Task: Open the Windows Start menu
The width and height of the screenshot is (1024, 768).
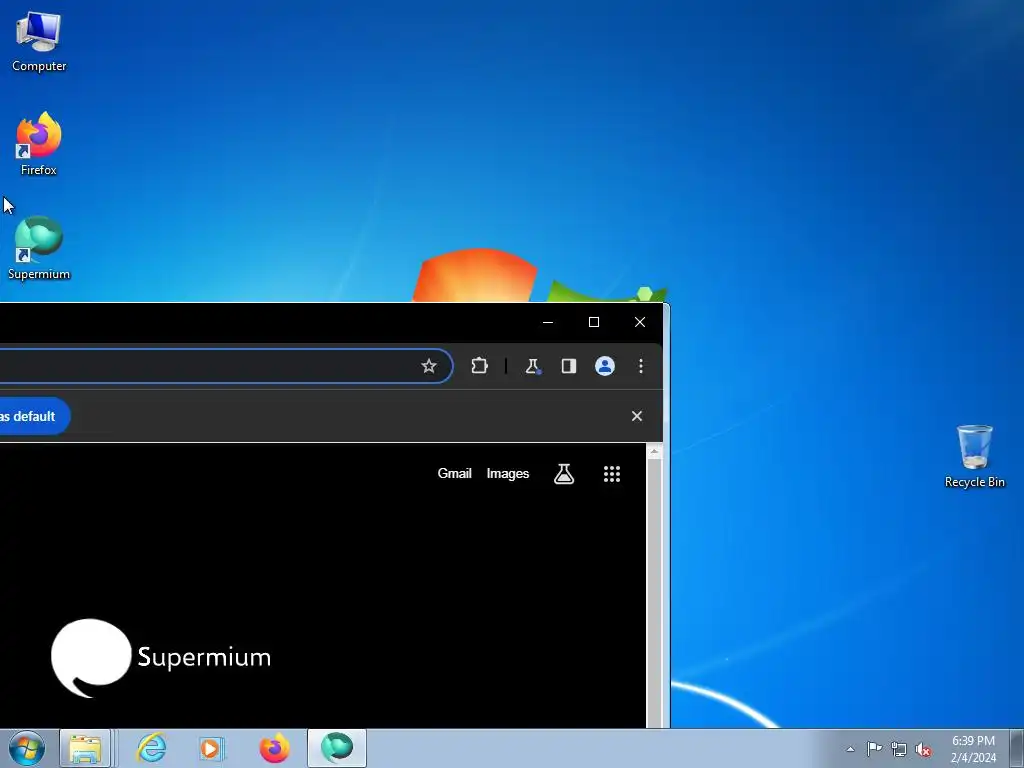Action: 27,748
